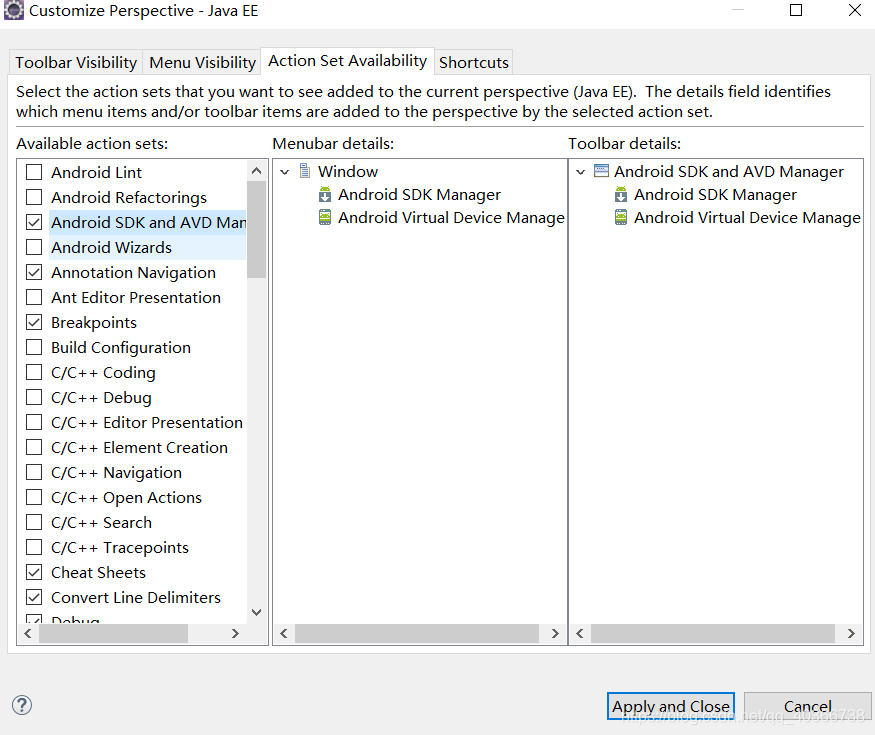Click the Eclipse app icon in title bar

pos(13,10)
